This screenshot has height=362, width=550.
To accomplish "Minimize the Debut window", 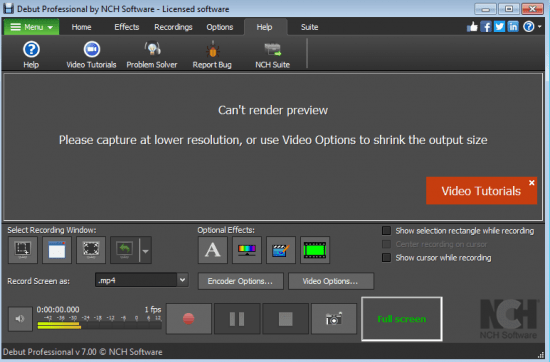I will pyautogui.click(x=485, y=9).
